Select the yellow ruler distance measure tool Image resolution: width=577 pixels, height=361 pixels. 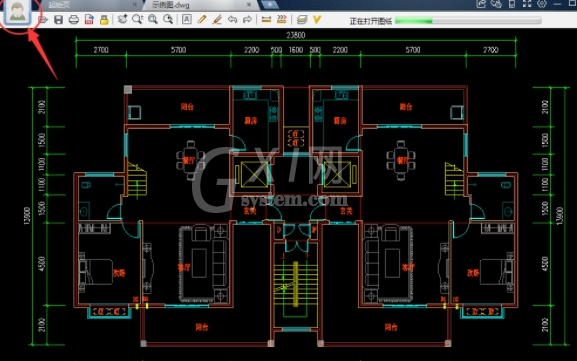click(266, 20)
